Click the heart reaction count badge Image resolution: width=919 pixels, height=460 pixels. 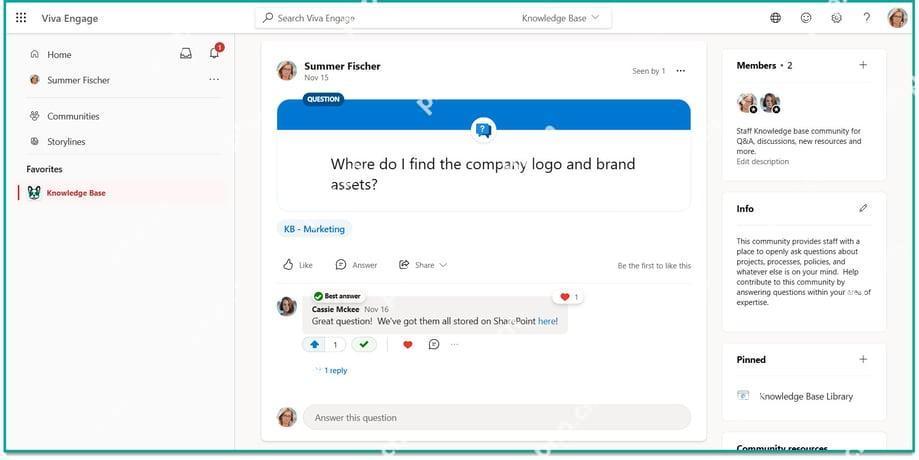(569, 297)
